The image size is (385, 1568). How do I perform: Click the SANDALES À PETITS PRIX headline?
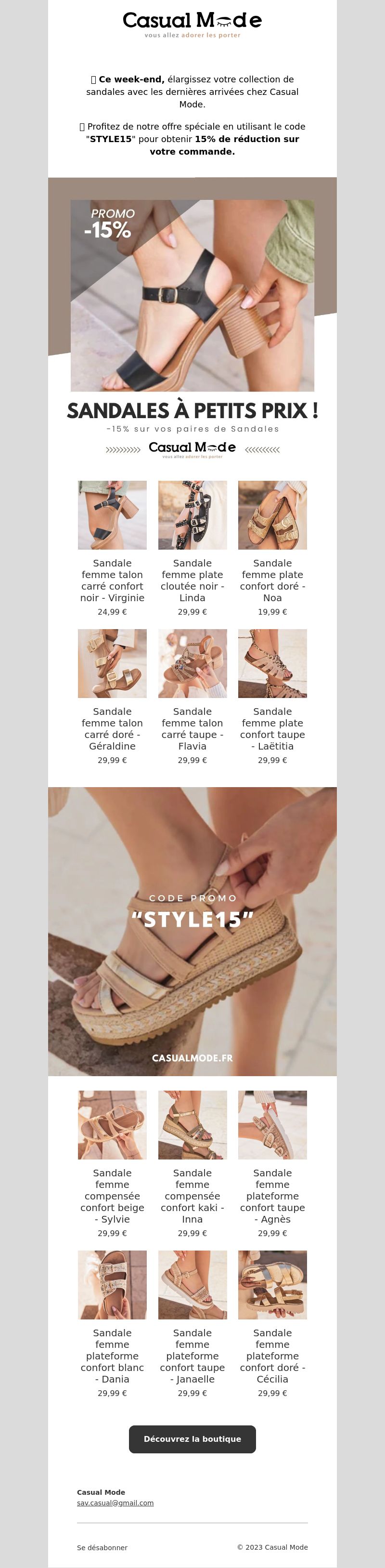click(192, 411)
